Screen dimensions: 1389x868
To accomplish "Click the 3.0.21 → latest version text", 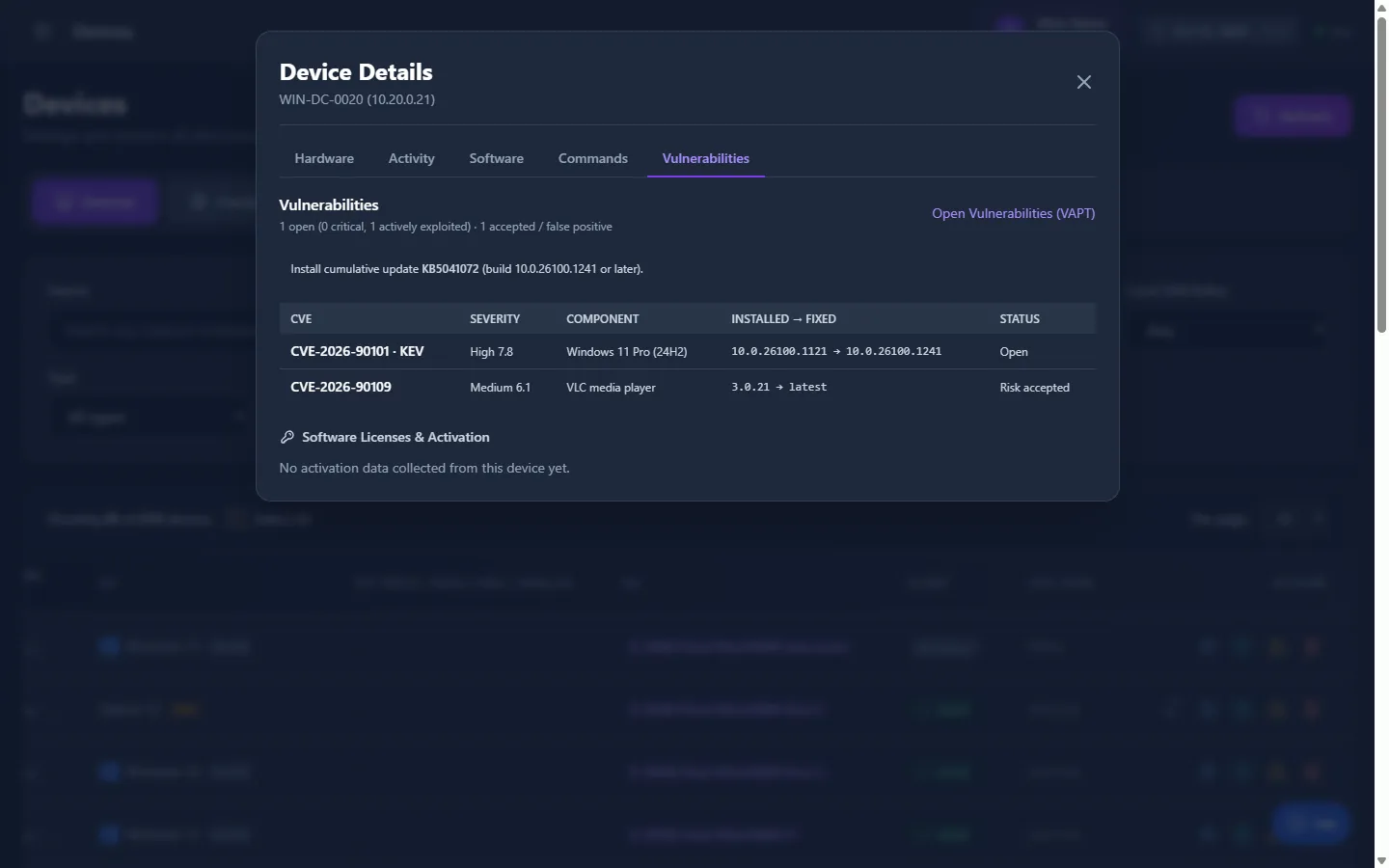I will 779,387.
